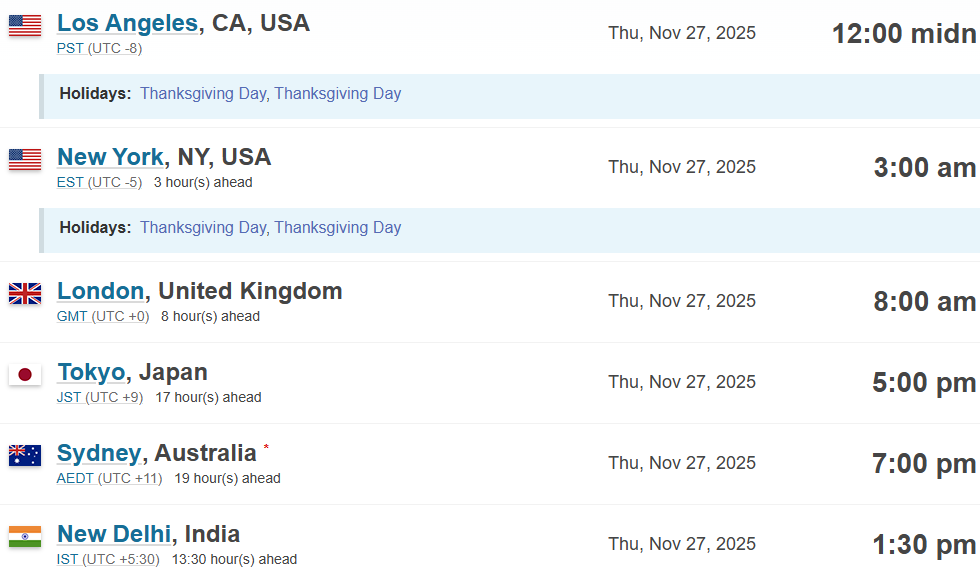
Task: Click the PST (UTC -8) timezone link
Action: coord(99,48)
